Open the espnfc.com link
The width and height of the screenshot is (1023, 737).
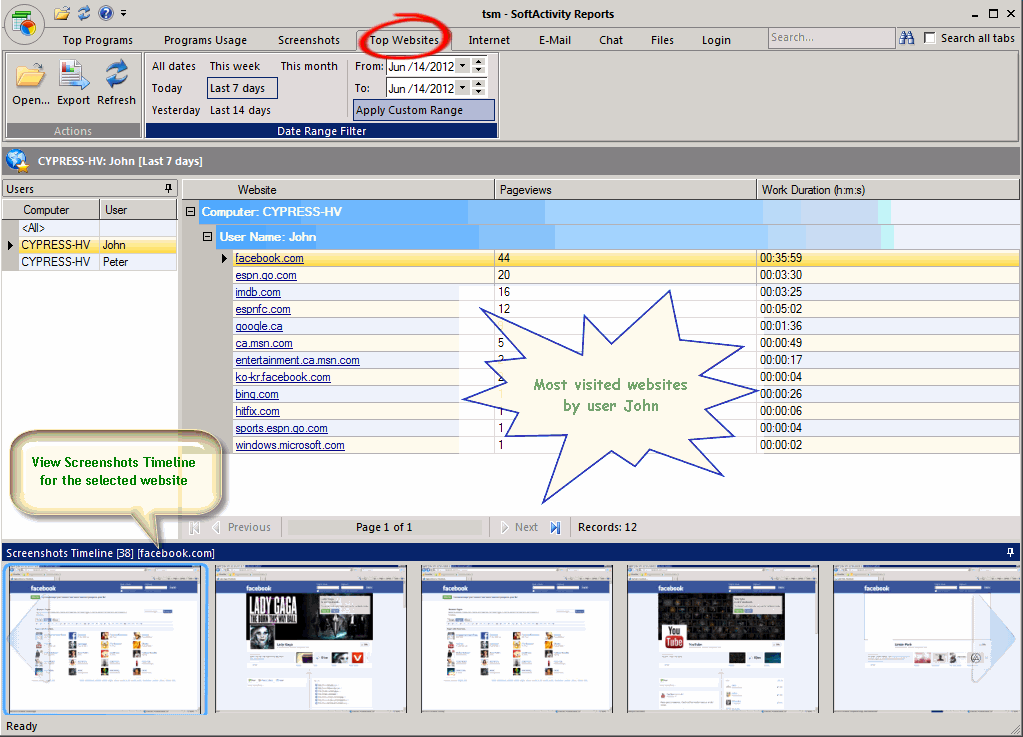263,309
